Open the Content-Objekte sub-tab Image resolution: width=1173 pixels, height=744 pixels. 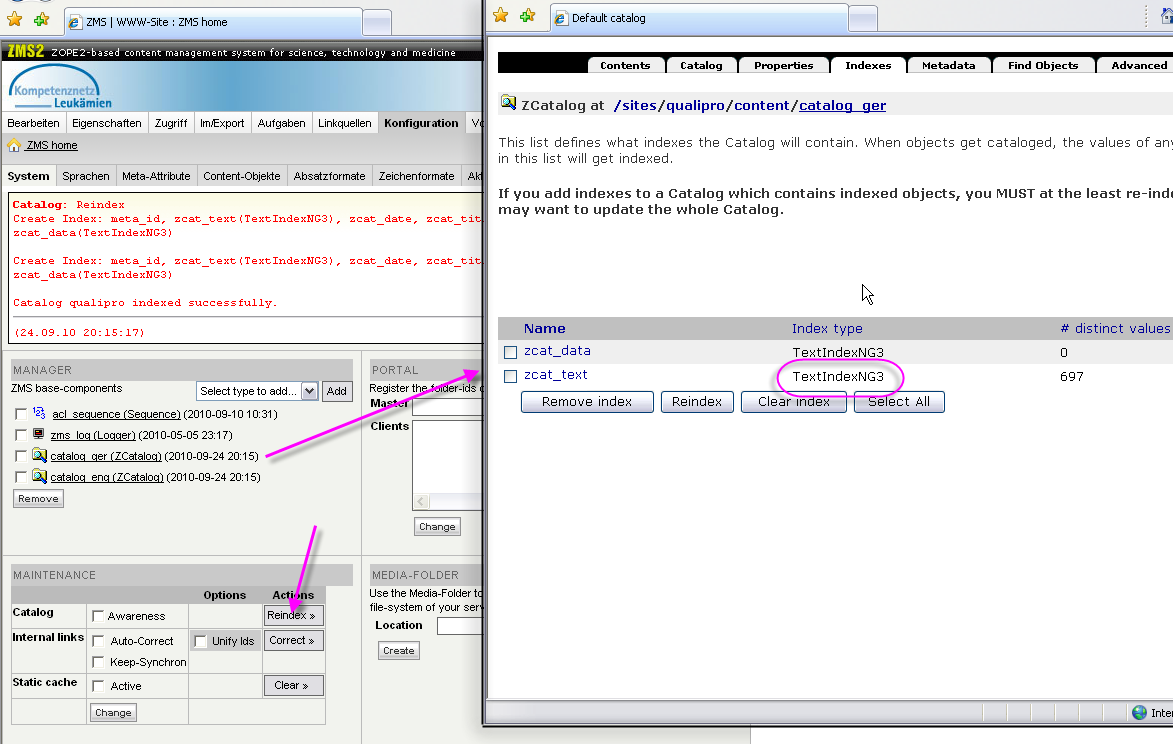242,176
